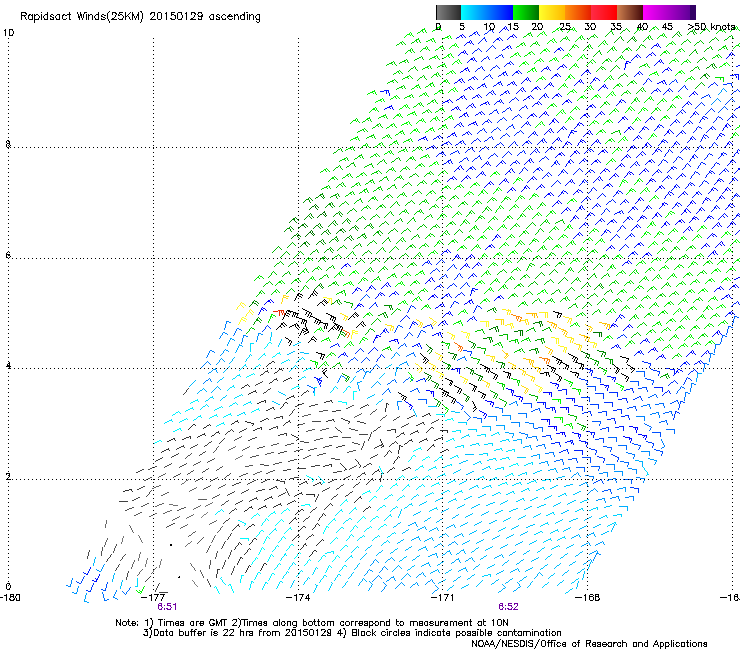Screen dimensions: 740x650
Task: Click the green 15-20 knots color swatch
Action: (x=526, y=12)
